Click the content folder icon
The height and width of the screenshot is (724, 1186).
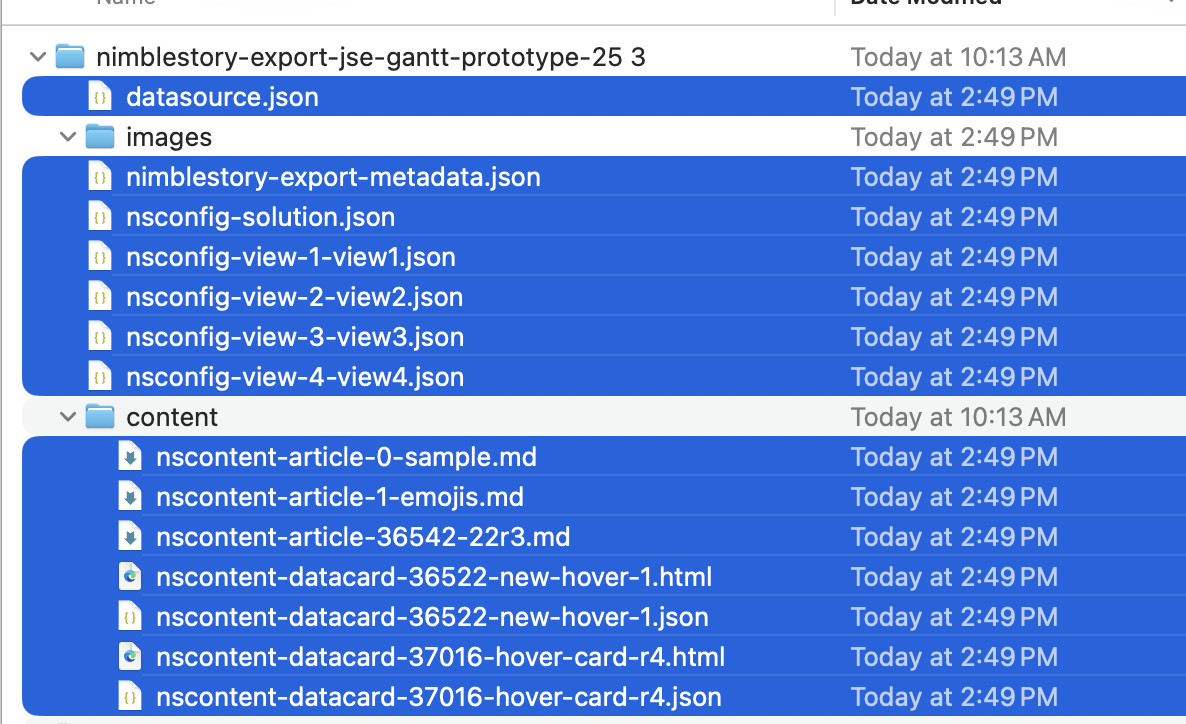coord(99,417)
